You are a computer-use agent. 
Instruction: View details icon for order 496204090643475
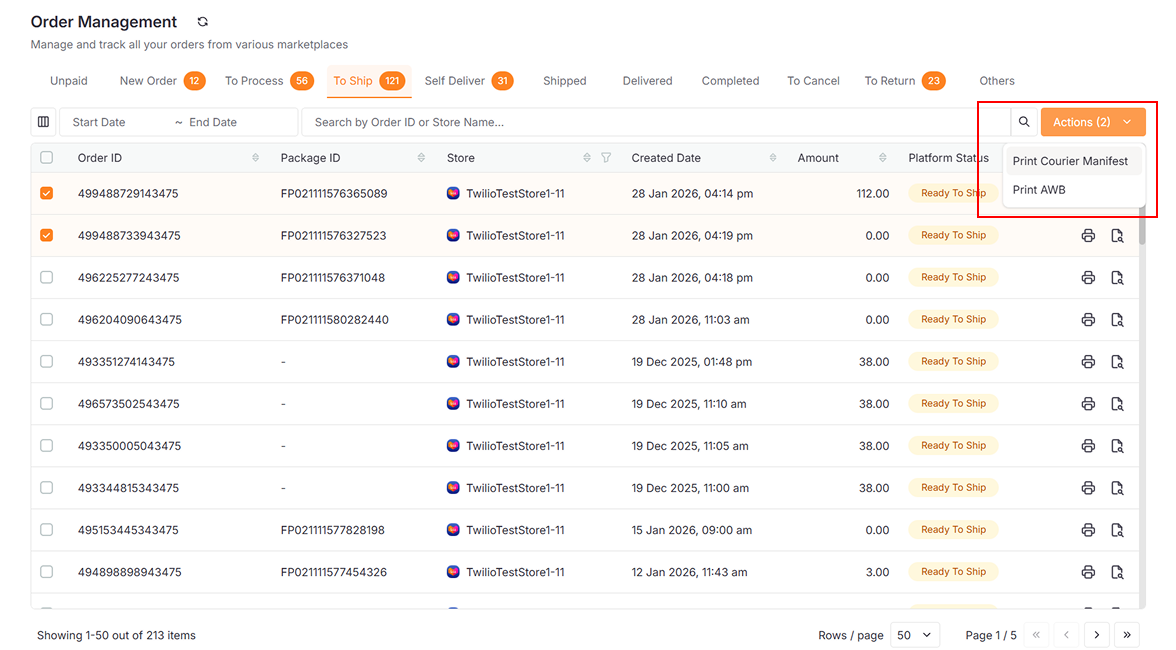tap(1118, 320)
